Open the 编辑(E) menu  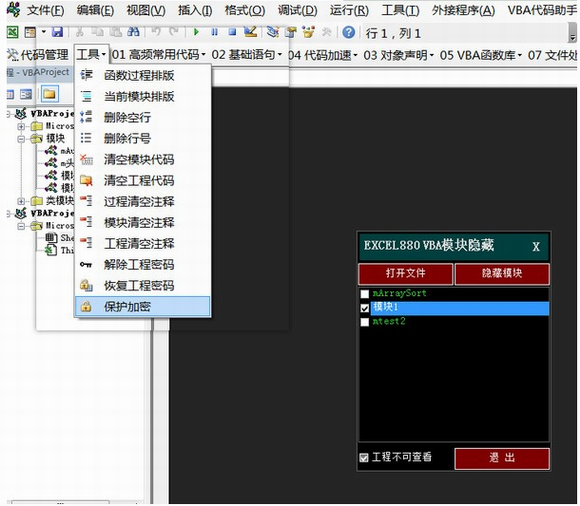pos(95,10)
